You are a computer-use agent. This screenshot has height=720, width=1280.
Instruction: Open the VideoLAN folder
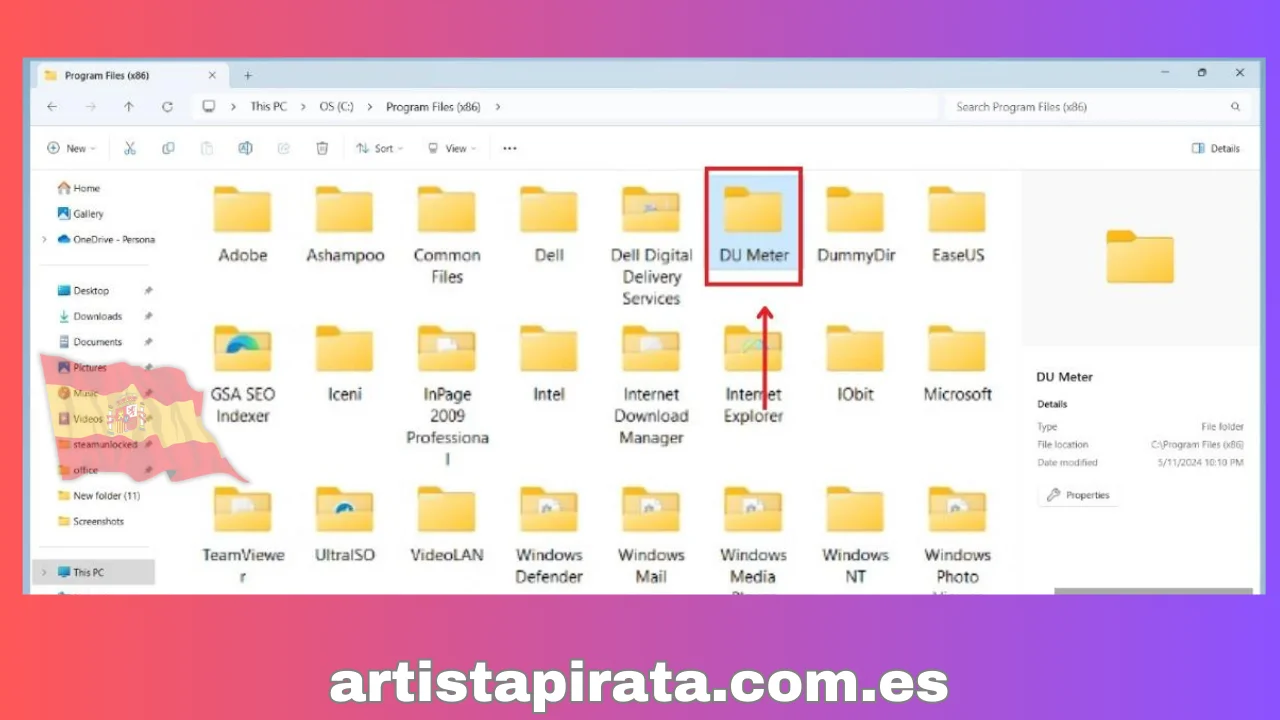(x=447, y=525)
